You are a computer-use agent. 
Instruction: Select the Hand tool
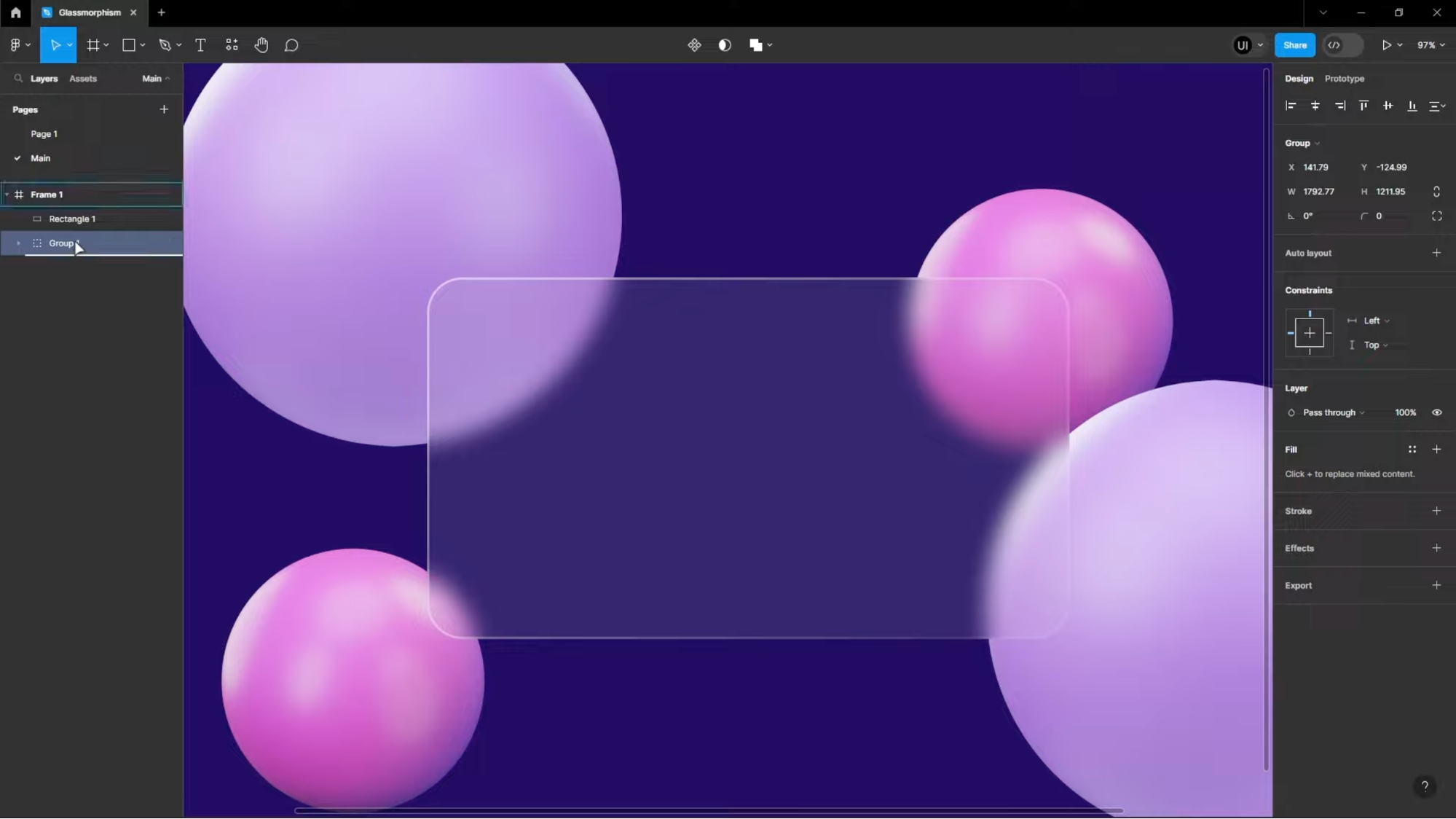pos(261,45)
